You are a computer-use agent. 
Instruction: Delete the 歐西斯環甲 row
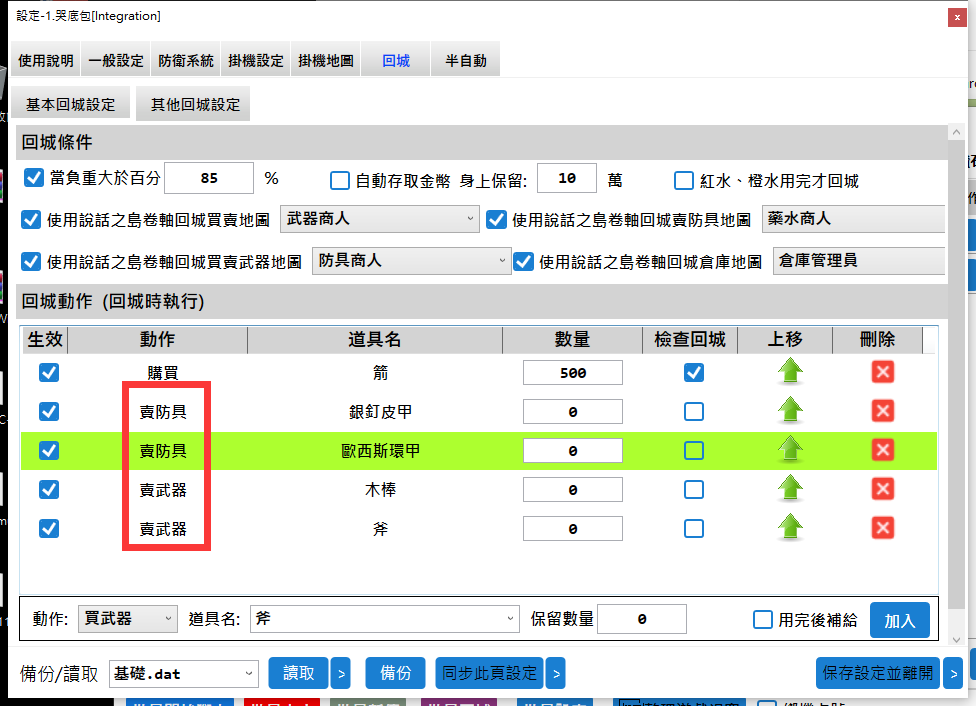(882, 451)
